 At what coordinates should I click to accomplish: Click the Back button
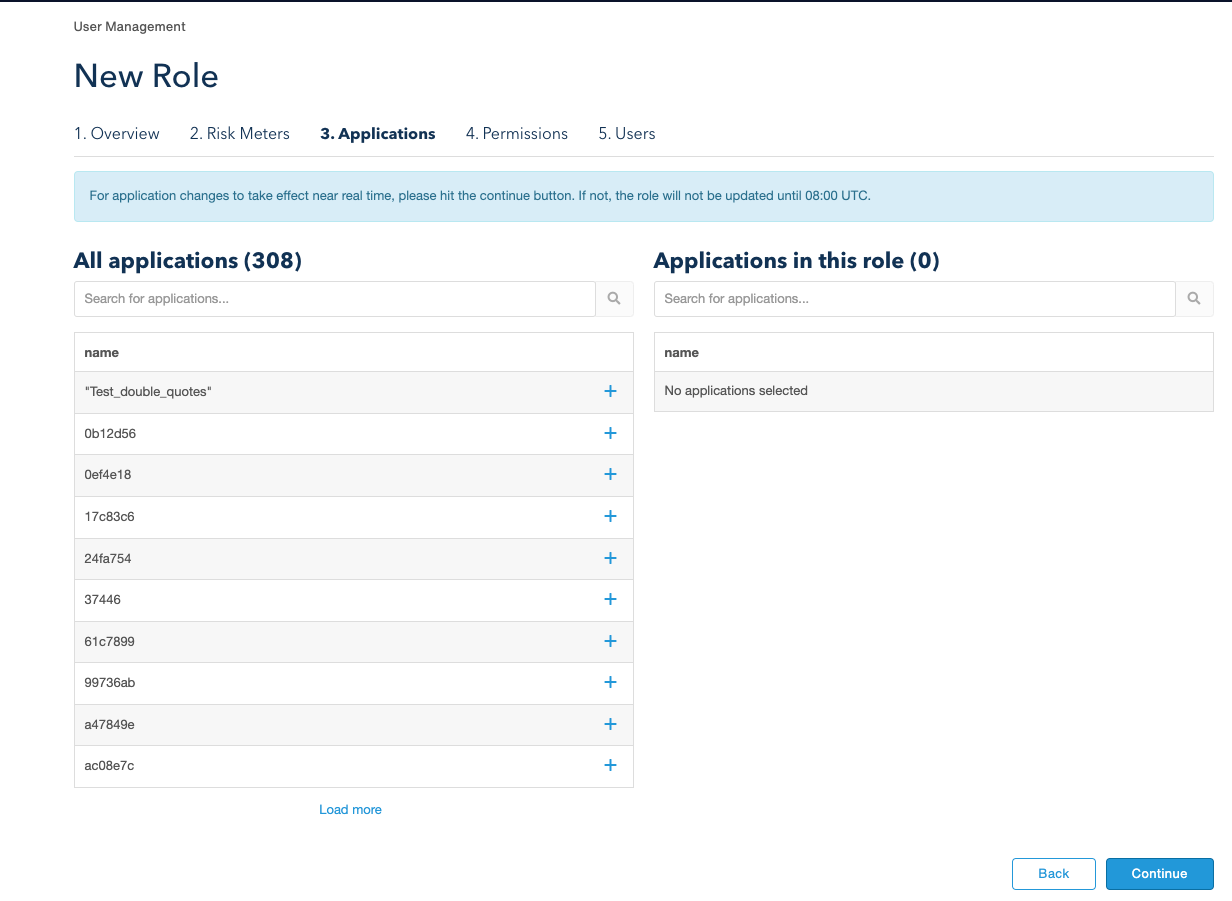click(x=1053, y=874)
